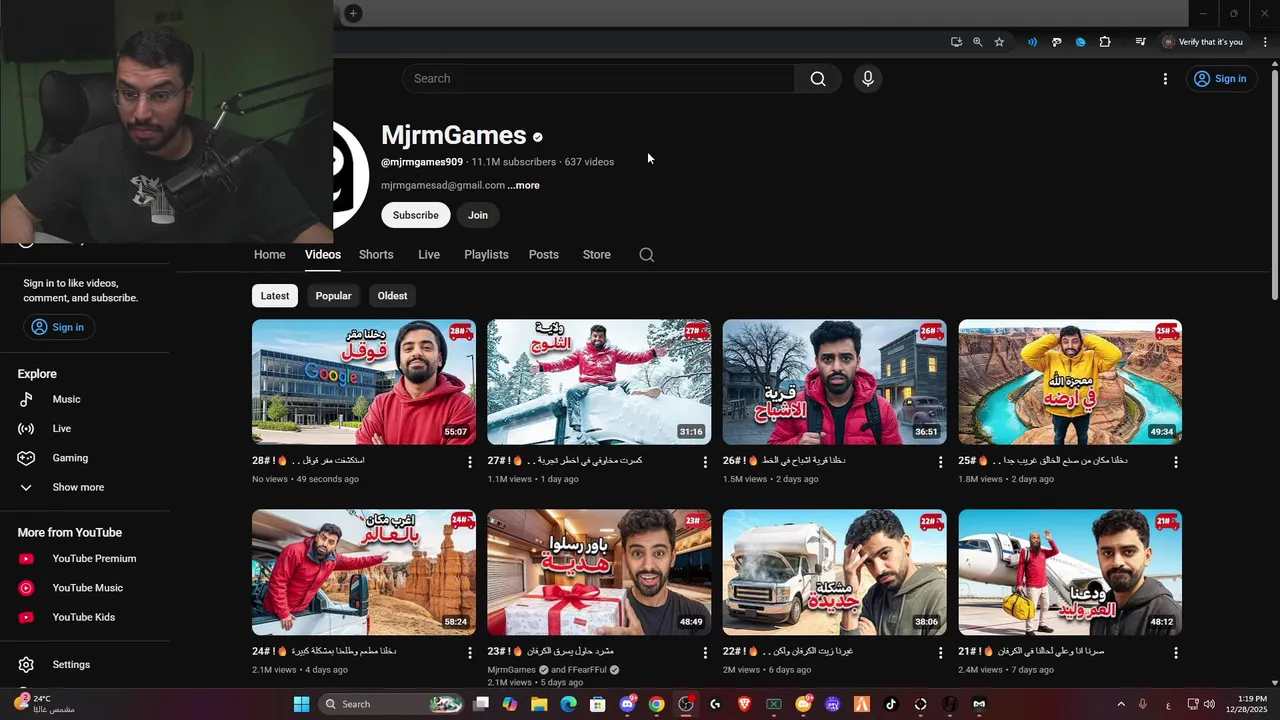This screenshot has width=1280, height=720.
Task: Open the Horseshoe Bend thumbnail (49:34)
Action: 1070,382
